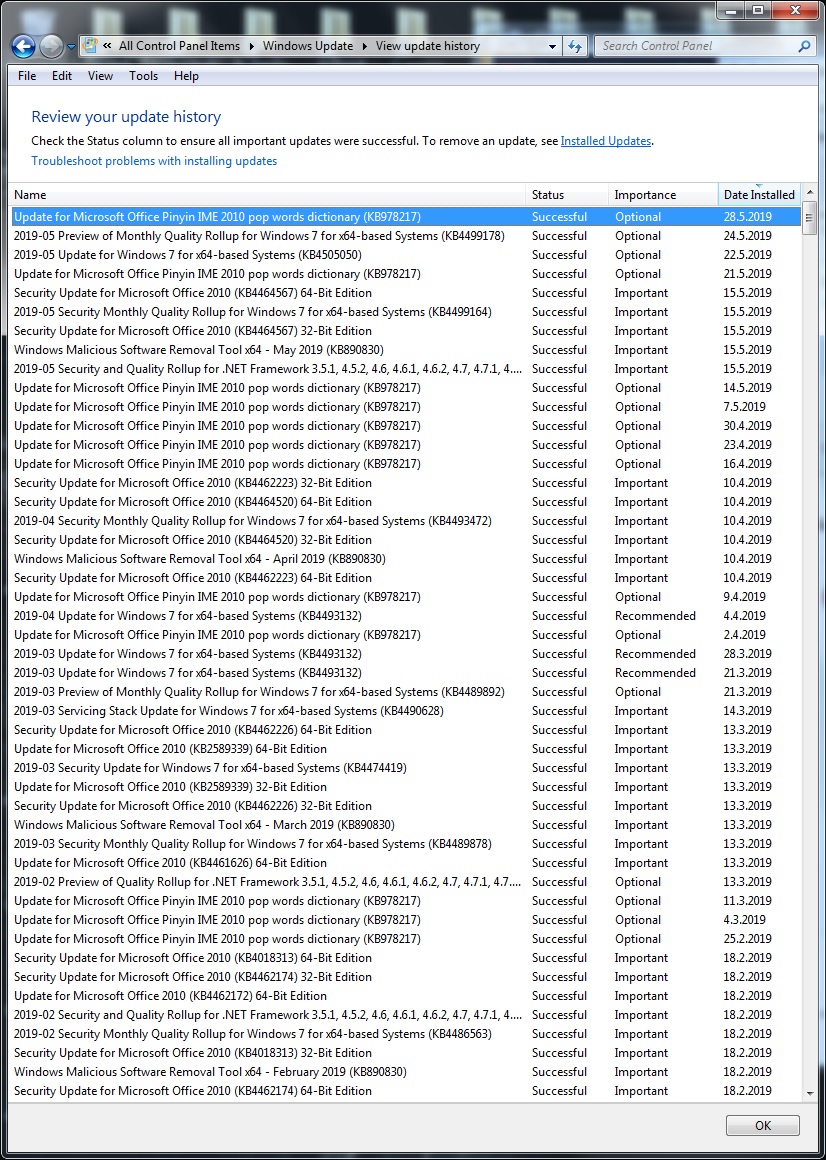Go to Windows Update breadcrumb

point(308,46)
